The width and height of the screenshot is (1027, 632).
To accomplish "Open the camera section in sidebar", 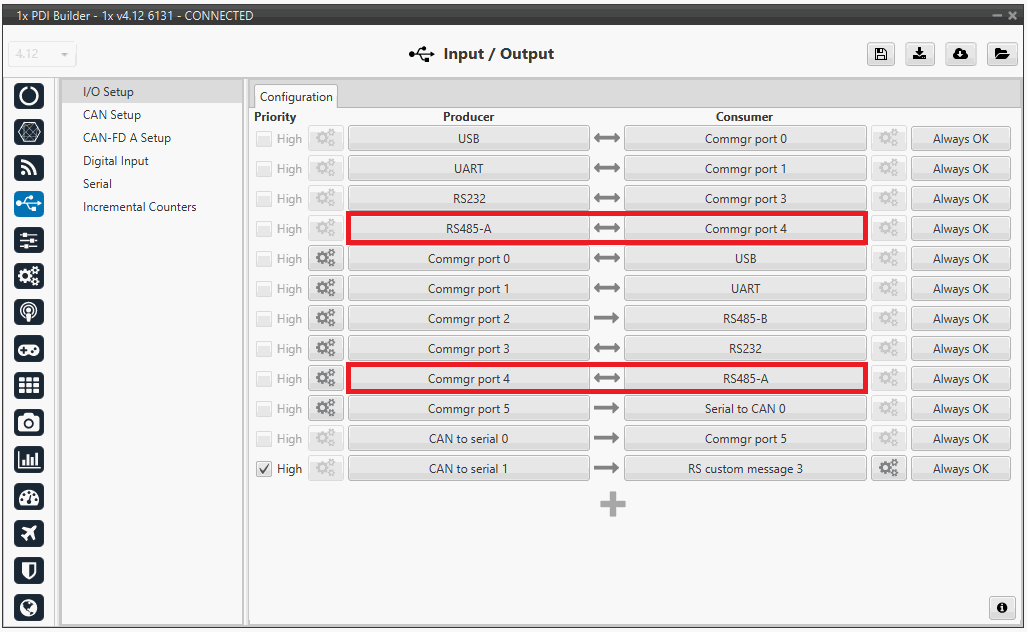I will (x=29, y=423).
